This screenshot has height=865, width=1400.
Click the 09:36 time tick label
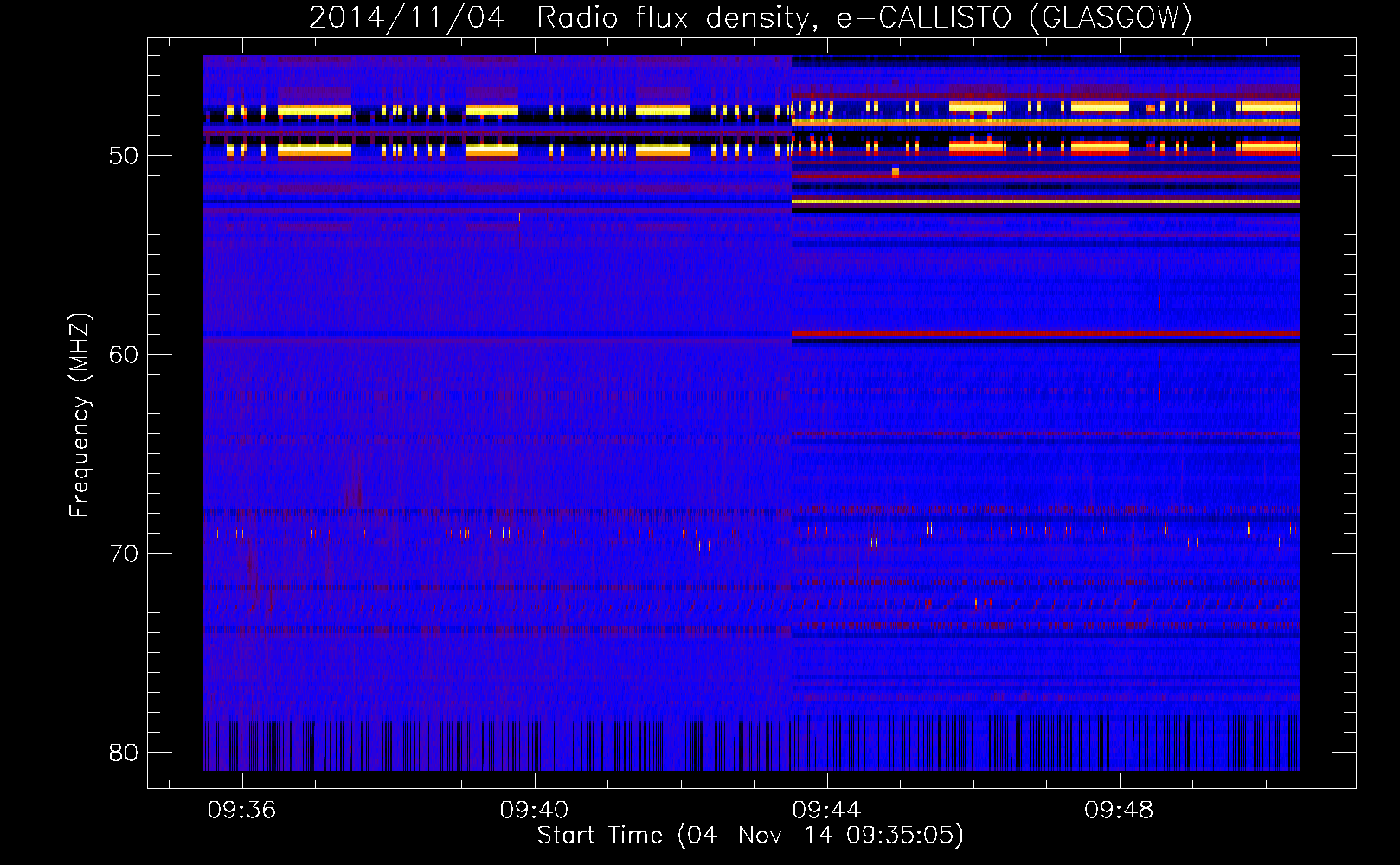(x=241, y=811)
